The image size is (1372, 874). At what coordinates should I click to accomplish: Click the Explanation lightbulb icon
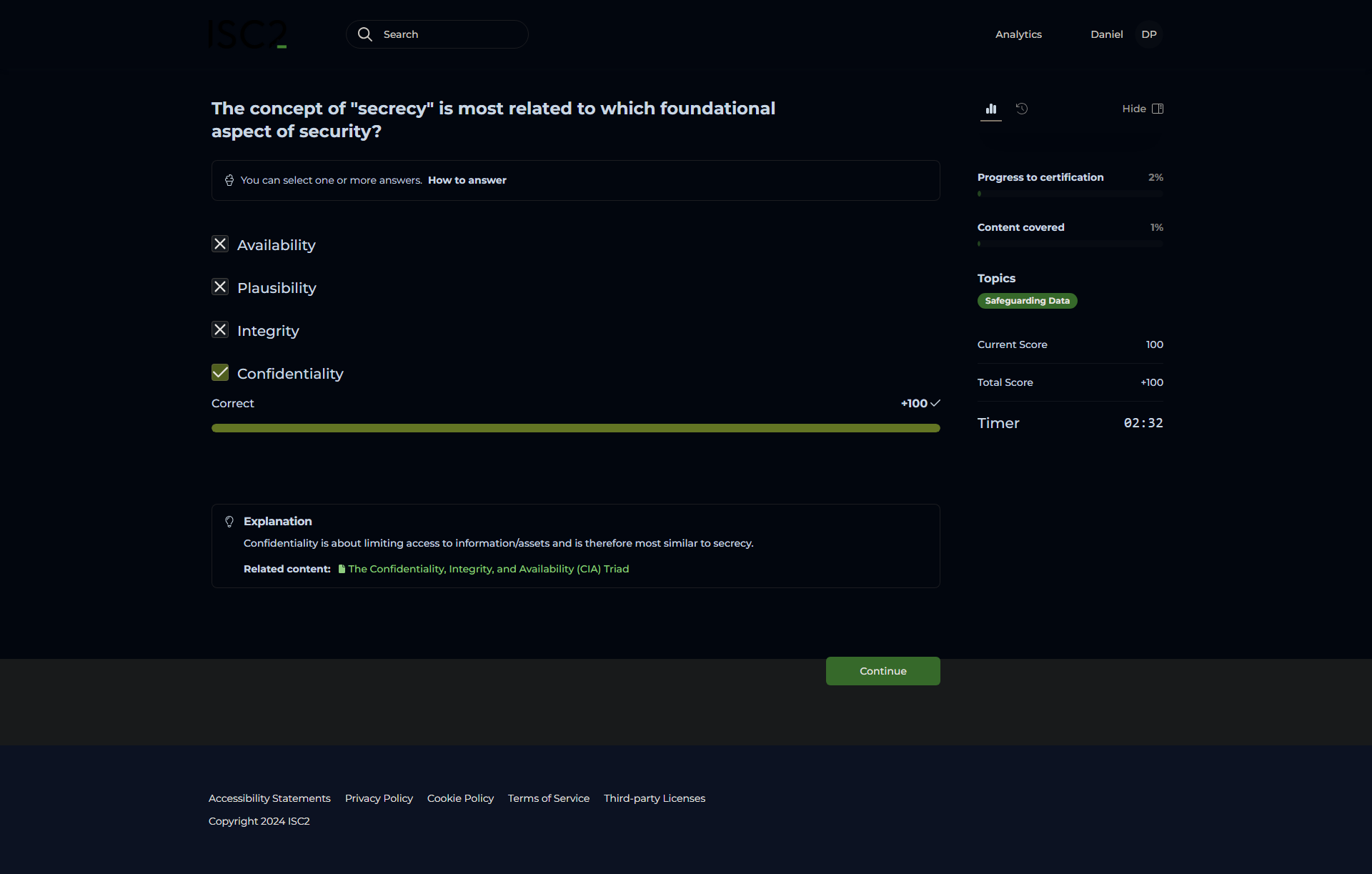(229, 522)
